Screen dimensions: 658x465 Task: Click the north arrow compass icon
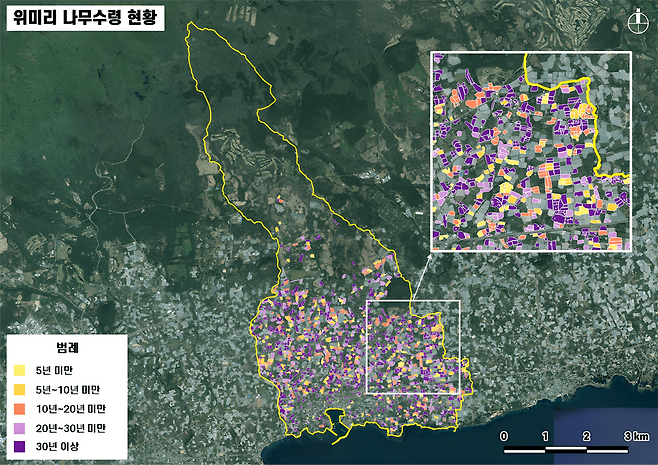click(637, 18)
